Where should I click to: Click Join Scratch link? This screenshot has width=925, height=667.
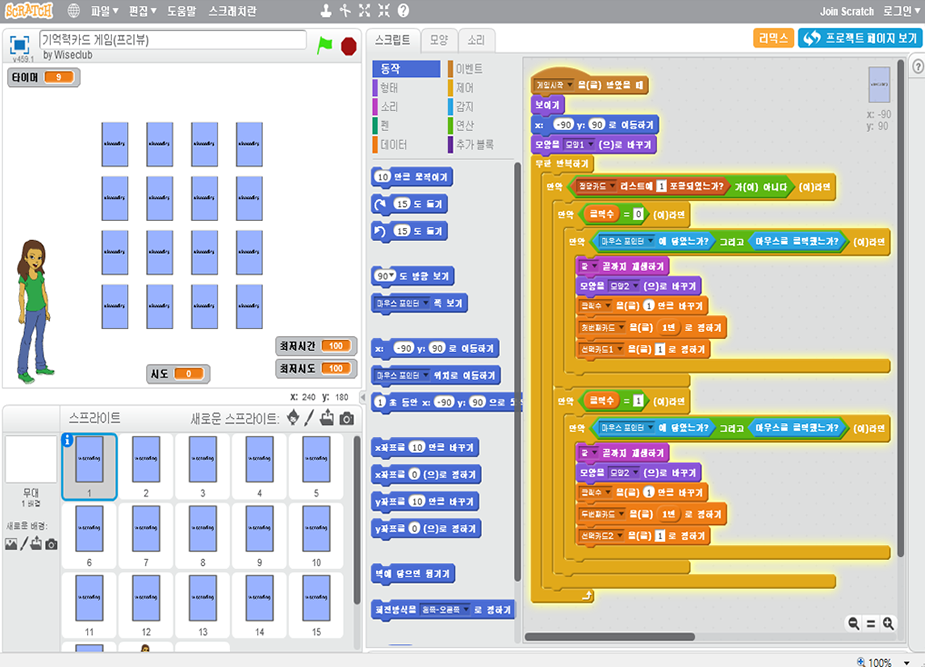click(x=846, y=11)
